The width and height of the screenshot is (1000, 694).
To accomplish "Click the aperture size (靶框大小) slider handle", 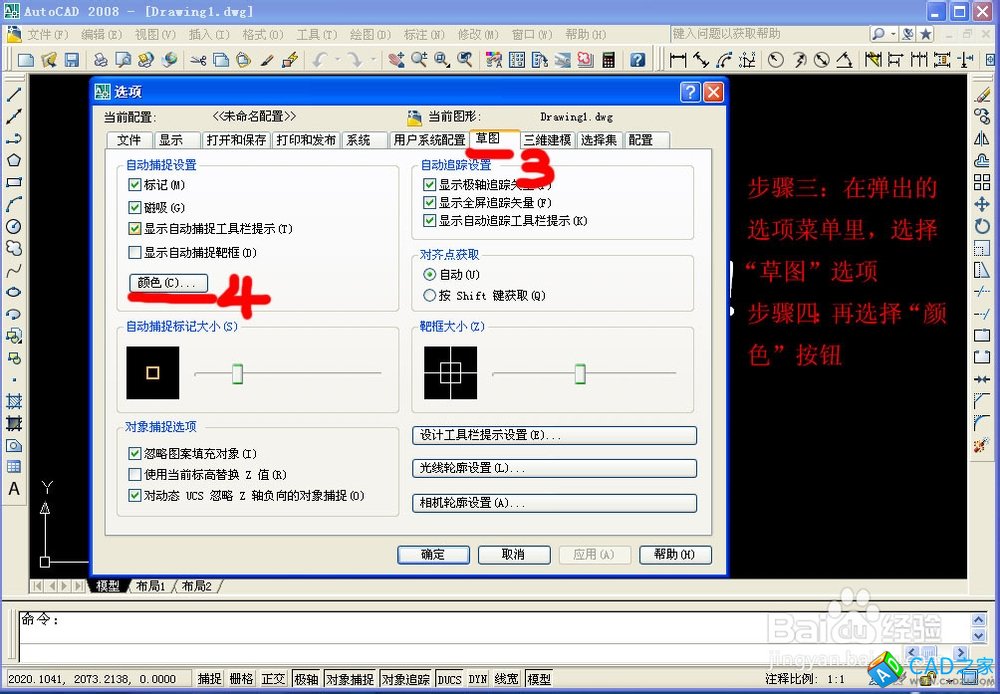I will pyautogui.click(x=580, y=373).
